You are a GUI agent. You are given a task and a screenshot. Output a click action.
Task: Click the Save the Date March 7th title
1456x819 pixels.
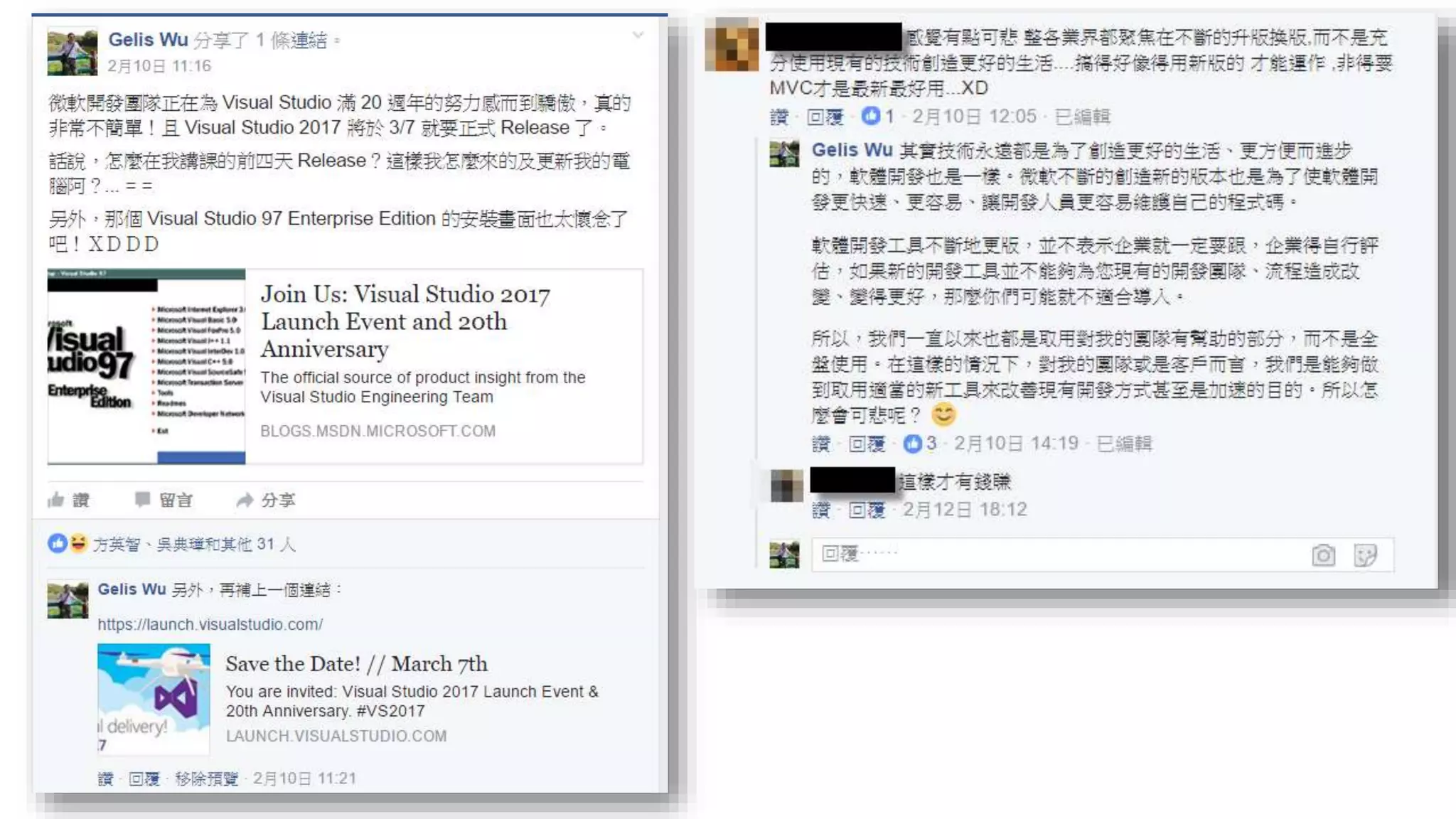coord(356,663)
